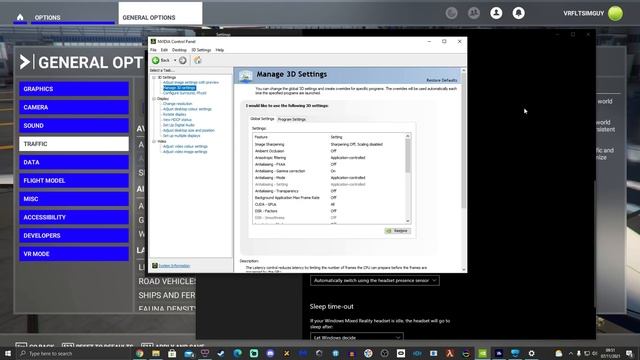Image resolution: width=640 pixels, height=360 pixels.
Task: Collapse the Display tree node
Action: pyautogui.click(x=154, y=99)
